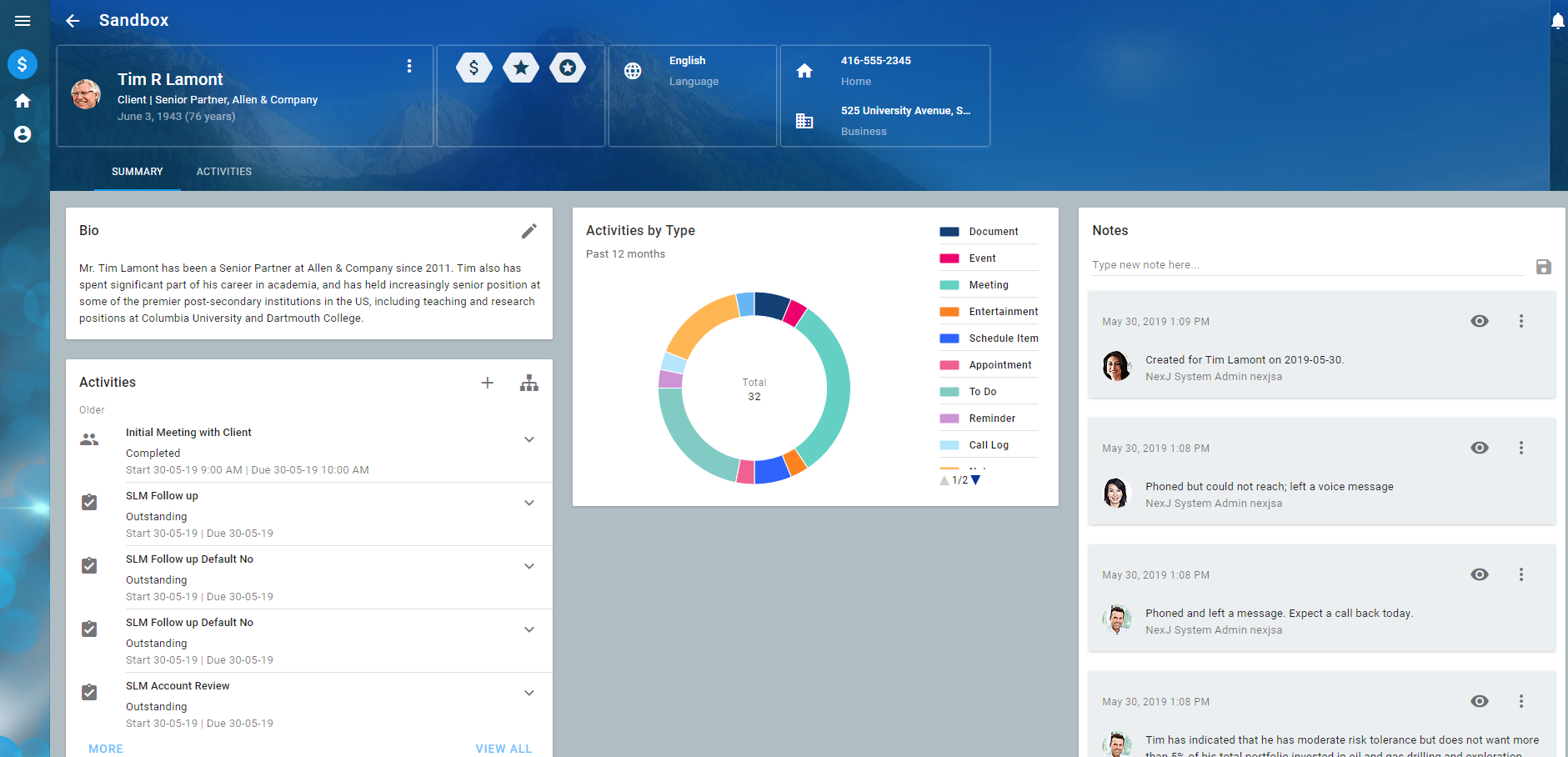
Task: Open the hamburger navigation menu
Action: [23, 21]
